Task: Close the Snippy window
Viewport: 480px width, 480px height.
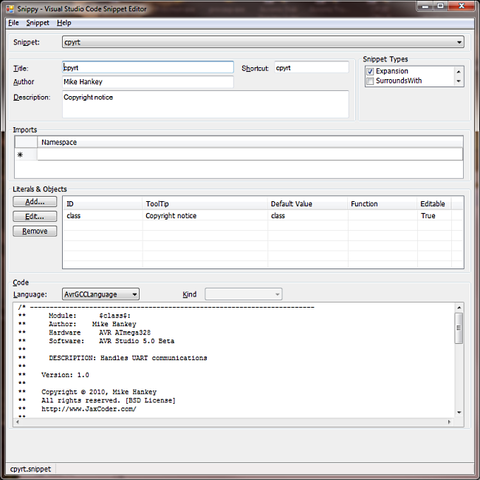Action: coord(462,6)
